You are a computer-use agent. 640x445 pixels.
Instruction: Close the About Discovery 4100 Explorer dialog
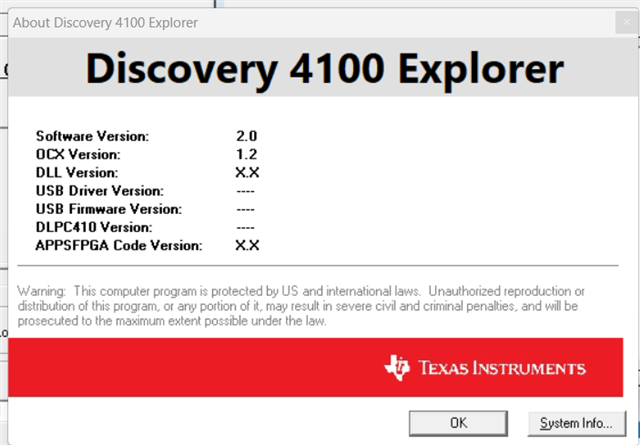pos(627,22)
